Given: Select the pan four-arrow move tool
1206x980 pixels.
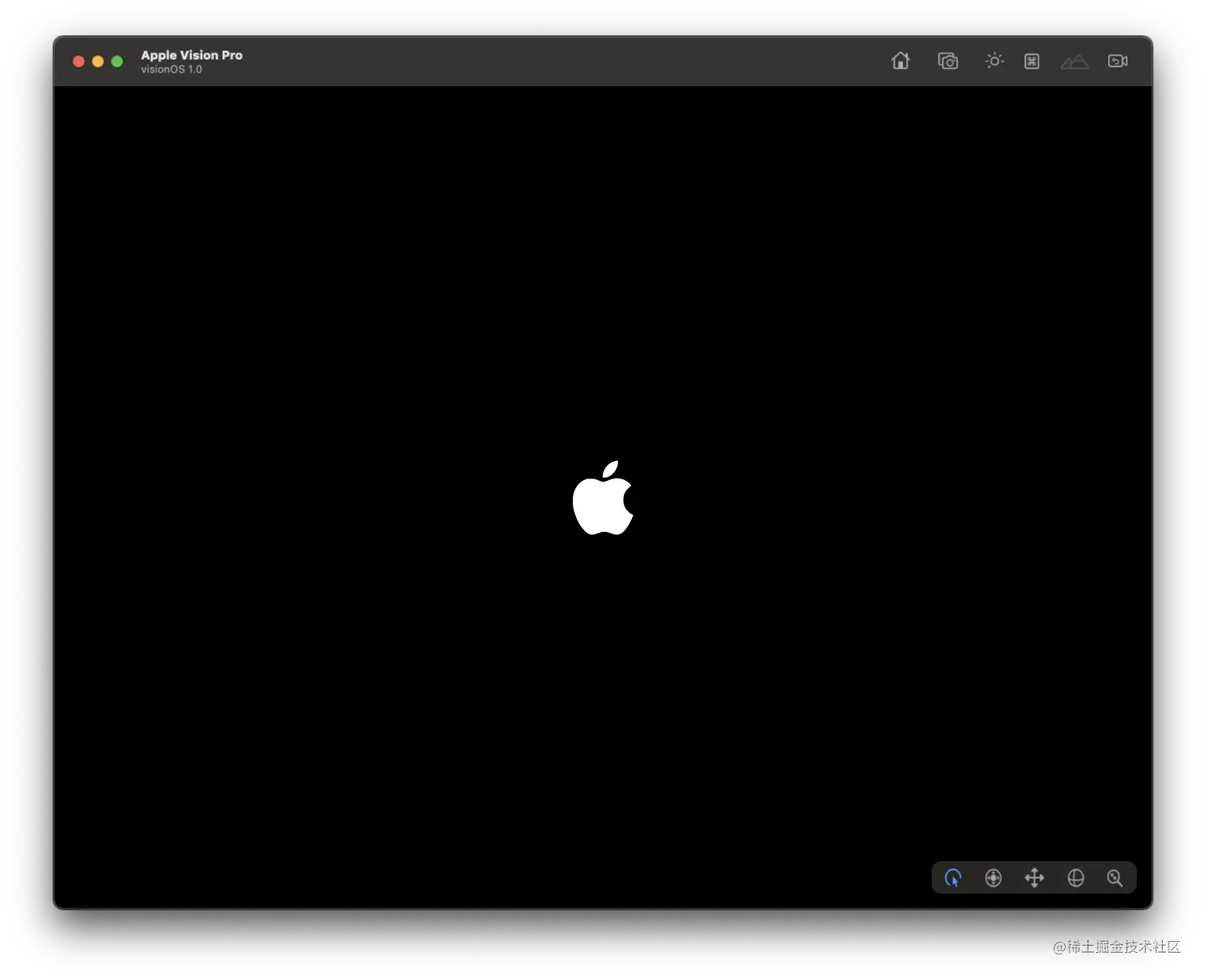Looking at the screenshot, I should (1035, 878).
